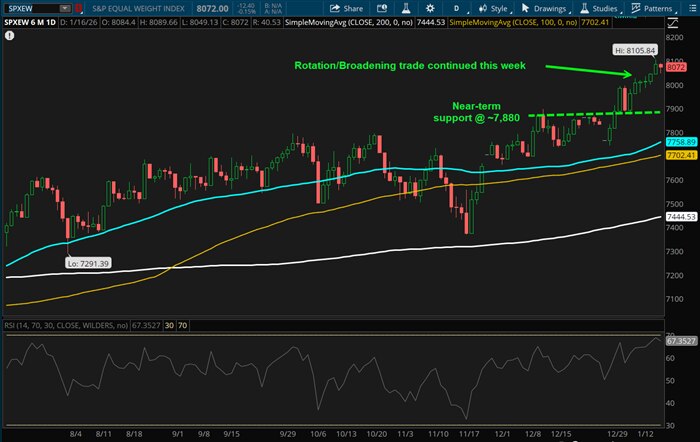Click the cyan 7758.89 axis price tag

pos(681,142)
